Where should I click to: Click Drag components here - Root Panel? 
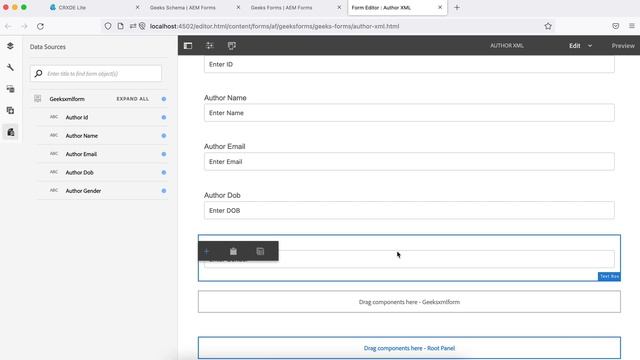pyautogui.click(x=409, y=348)
